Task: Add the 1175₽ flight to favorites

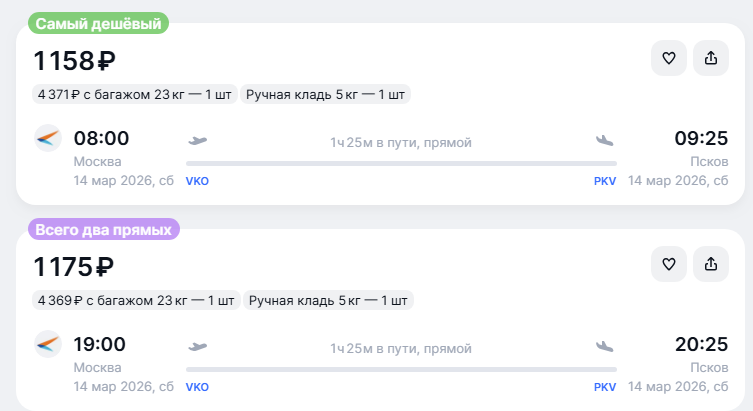Action: (x=669, y=264)
